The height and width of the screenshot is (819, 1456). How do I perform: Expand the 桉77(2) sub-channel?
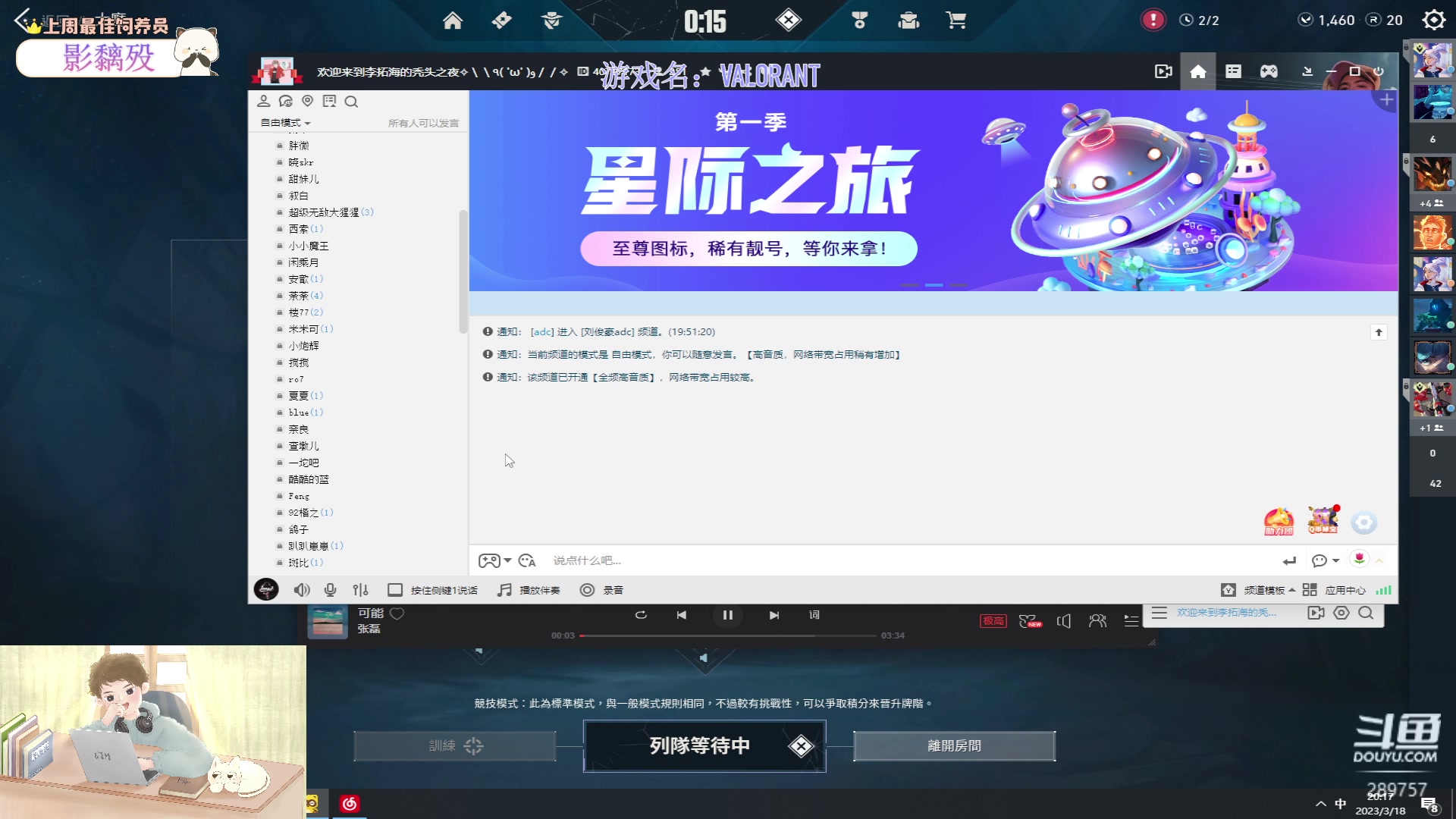coord(306,312)
